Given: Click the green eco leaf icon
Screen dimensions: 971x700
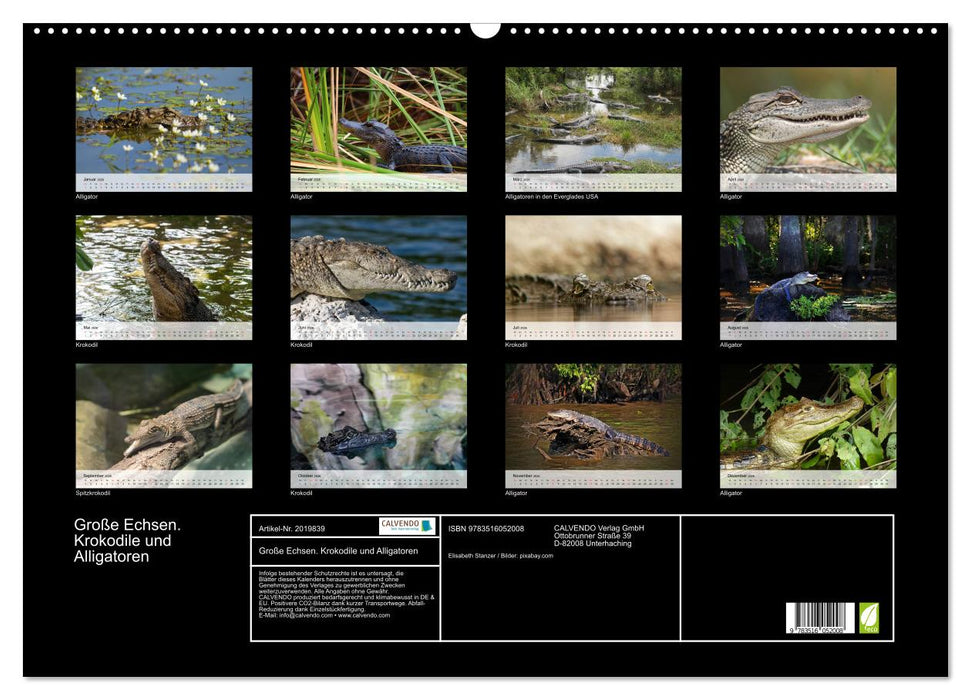Looking at the screenshot, I should coord(869,617).
